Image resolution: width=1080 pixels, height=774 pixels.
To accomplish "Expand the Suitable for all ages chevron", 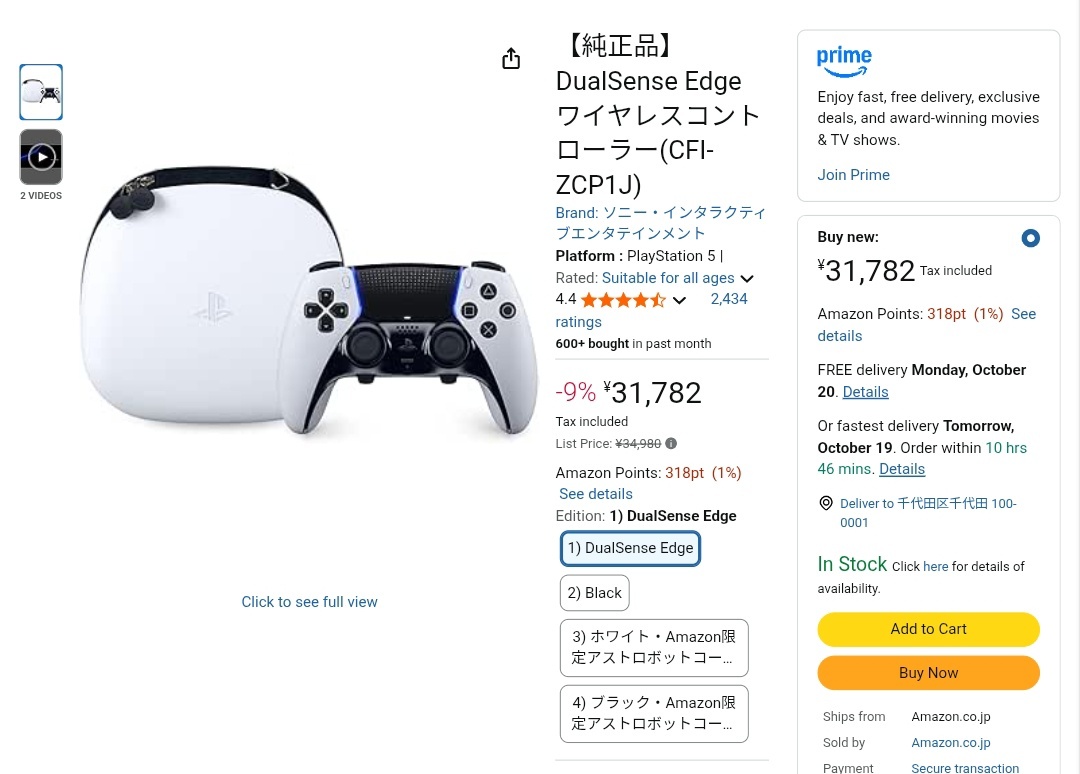I will (x=747, y=279).
